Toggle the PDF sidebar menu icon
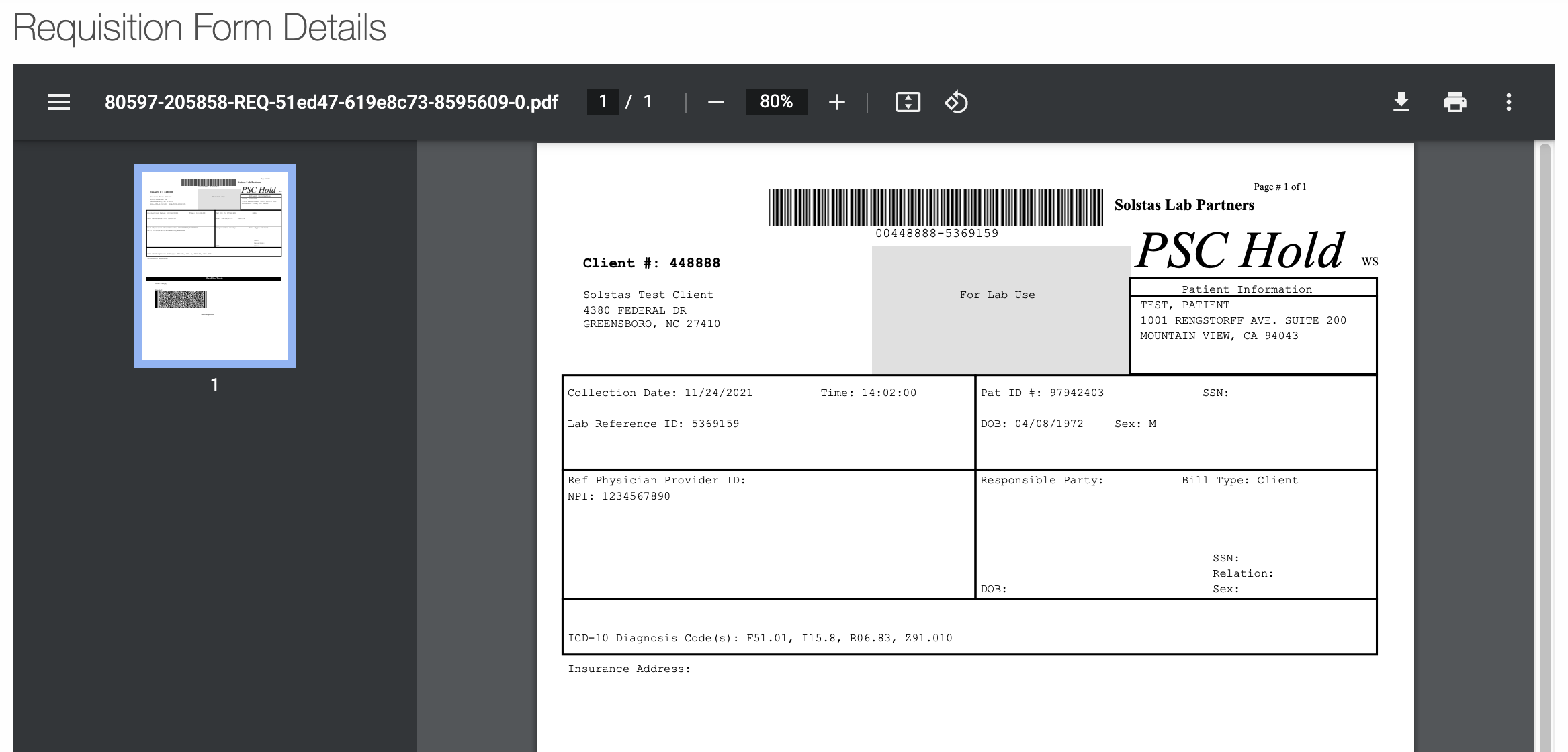 click(x=59, y=102)
